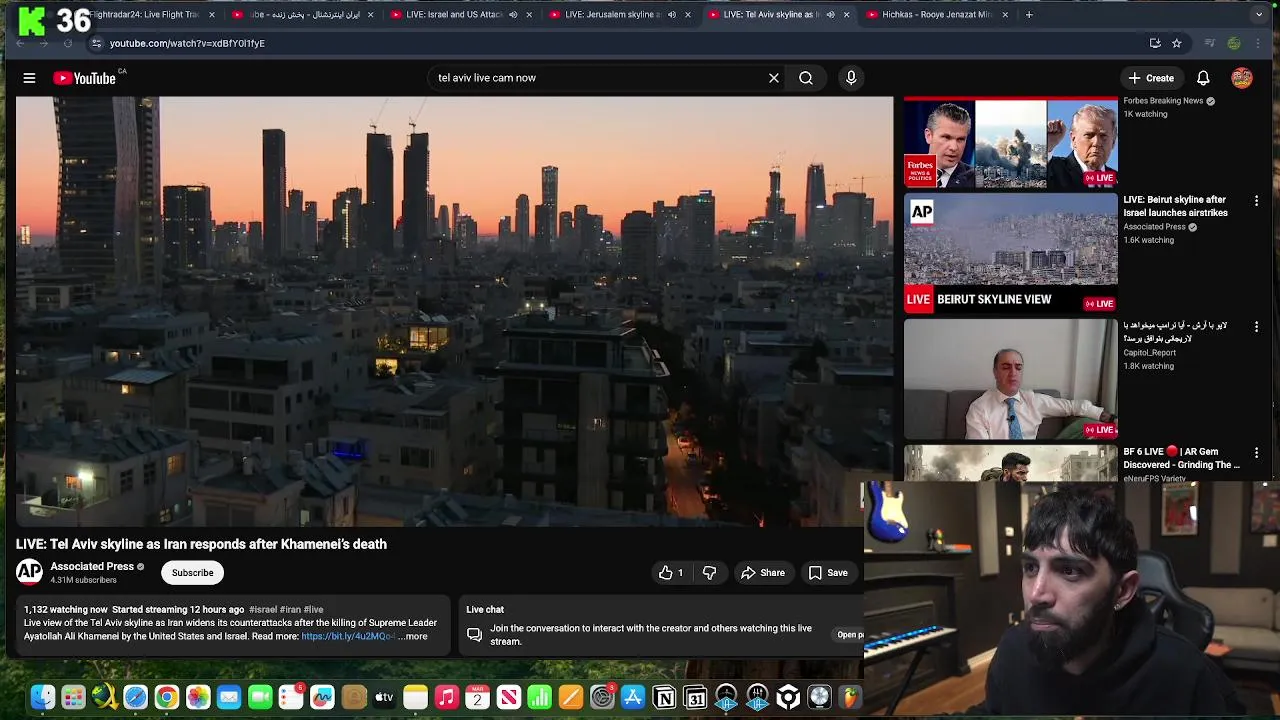Open the YouTube hamburger guide menu
The width and height of the screenshot is (1280, 720).
pyautogui.click(x=29, y=78)
